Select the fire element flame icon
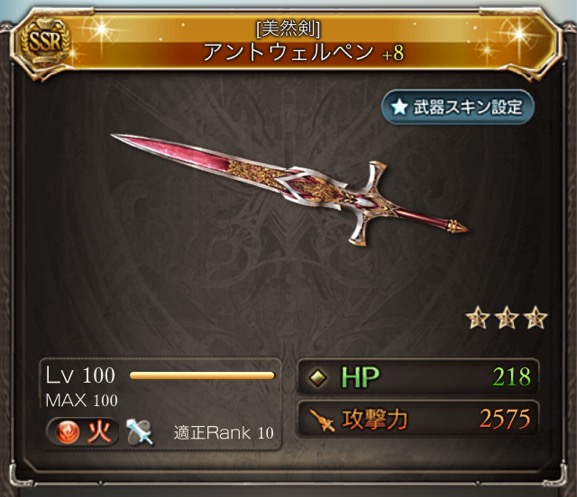 68,432
